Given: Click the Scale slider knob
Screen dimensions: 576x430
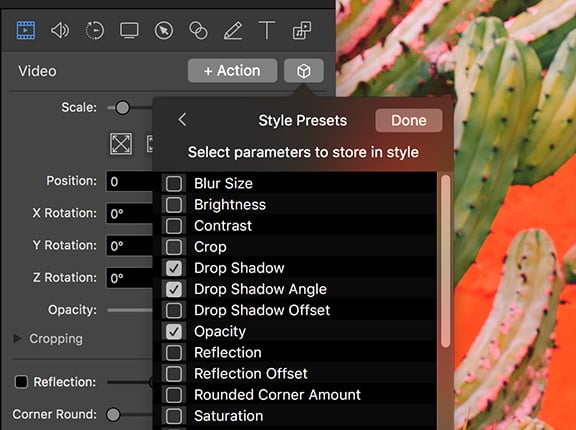Looking at the screenshot, I should 122,108.
